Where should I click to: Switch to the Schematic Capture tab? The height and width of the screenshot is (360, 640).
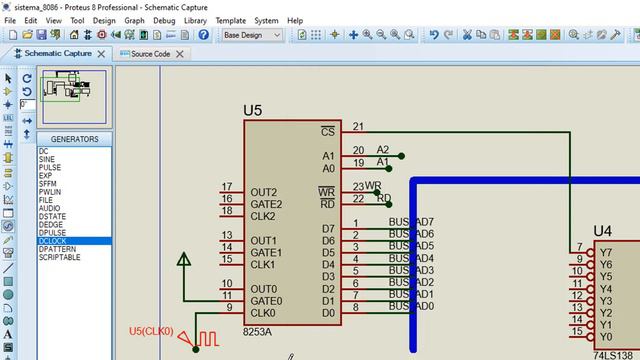click(58, 53)
